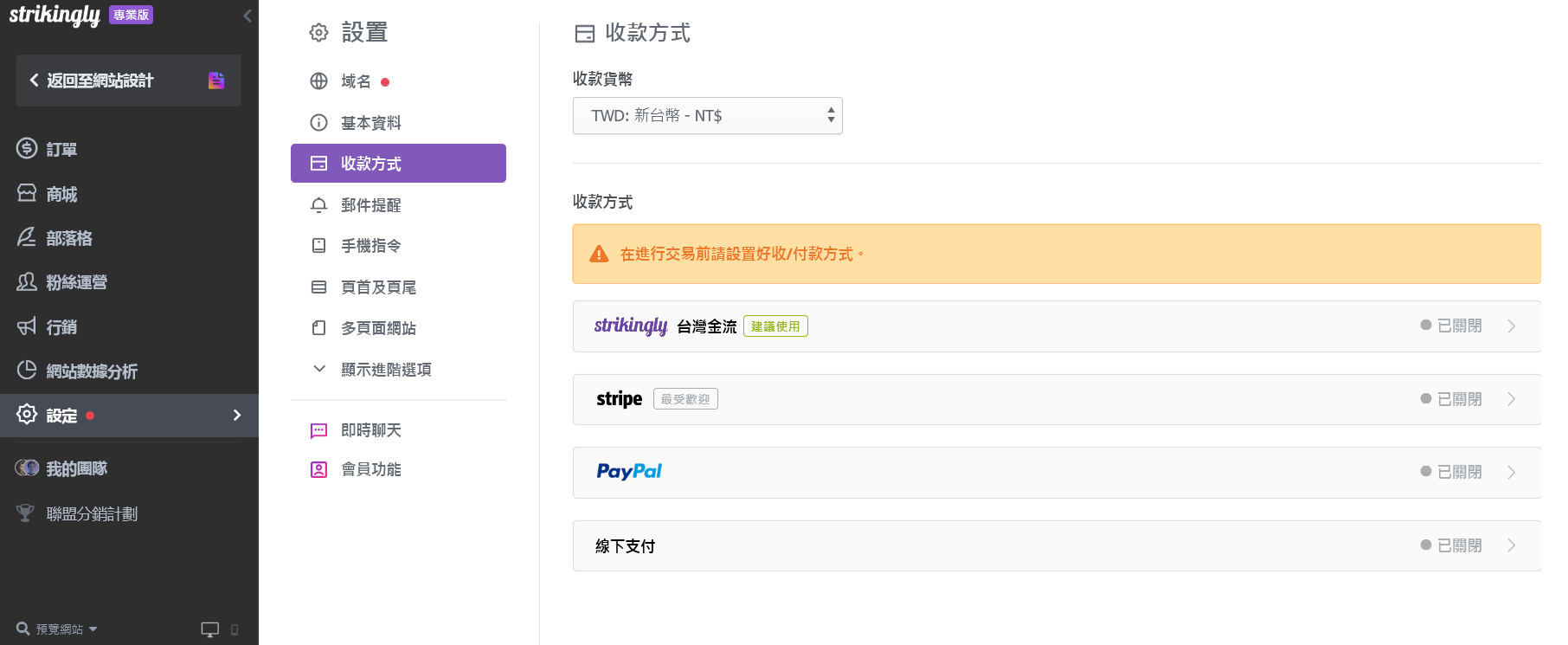Click the yellow payment setup warning banner
The width and height of the screenshot is (1568, 645).
pyautogui.click(x=1057, y=254)
